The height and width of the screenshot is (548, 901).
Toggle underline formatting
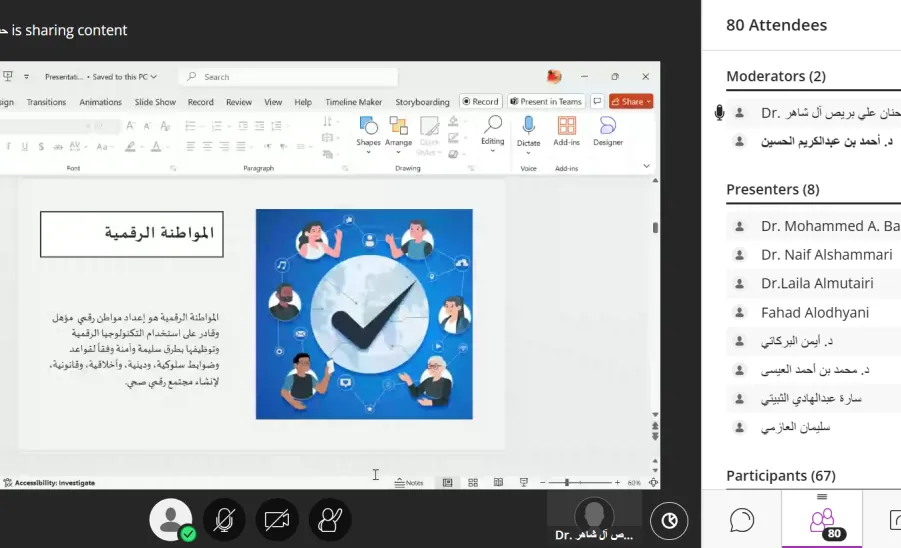click(x=25, y=147)
